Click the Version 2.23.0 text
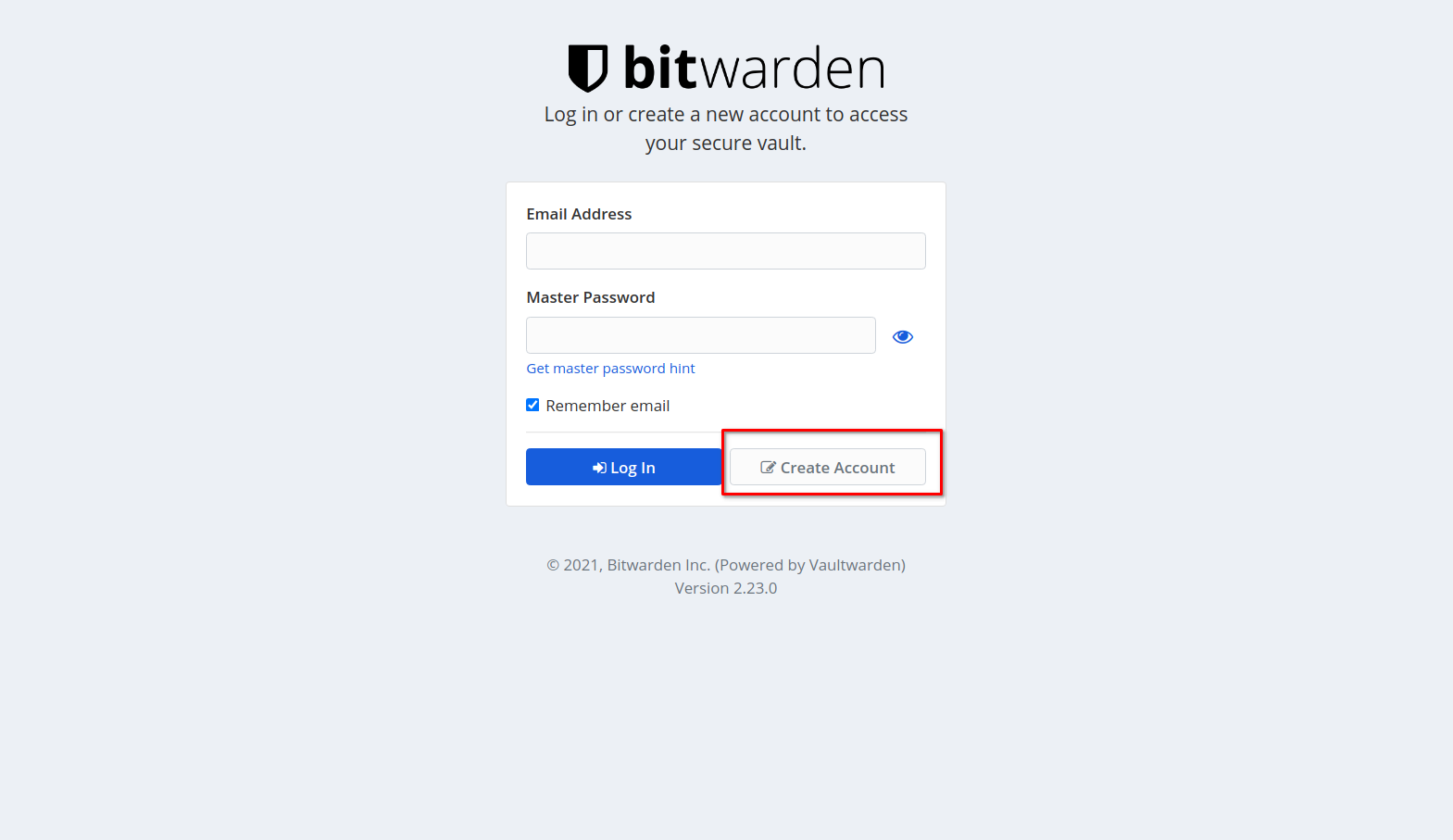This screenshot has height=840, width=1453. pyautogui.click(x=726, y=588)
